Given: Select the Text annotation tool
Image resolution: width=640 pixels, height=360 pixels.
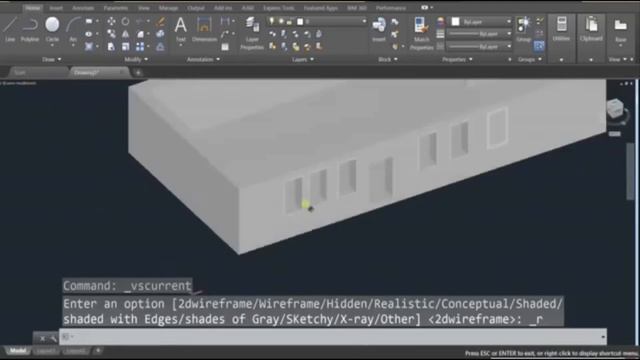Looking at the screenshot, I should [x=180, y=29].
